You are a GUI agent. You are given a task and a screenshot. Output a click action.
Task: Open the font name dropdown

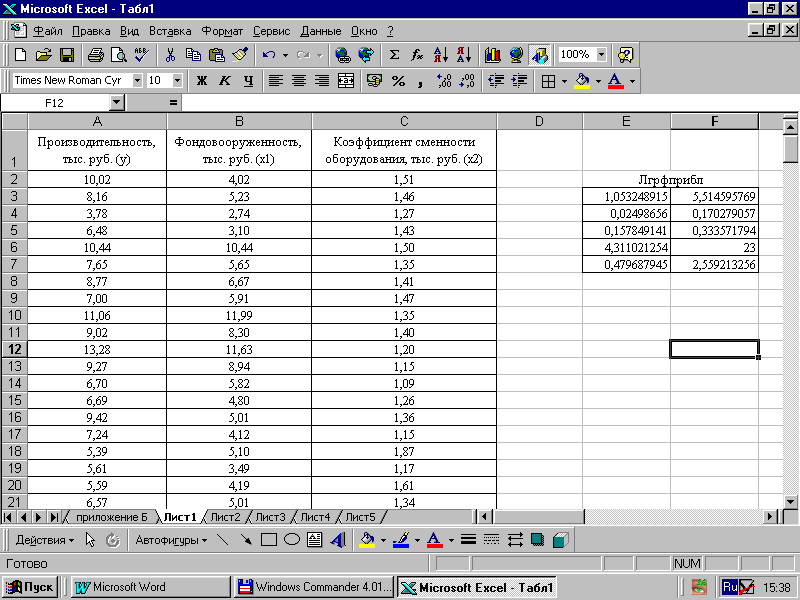point(136,81)
